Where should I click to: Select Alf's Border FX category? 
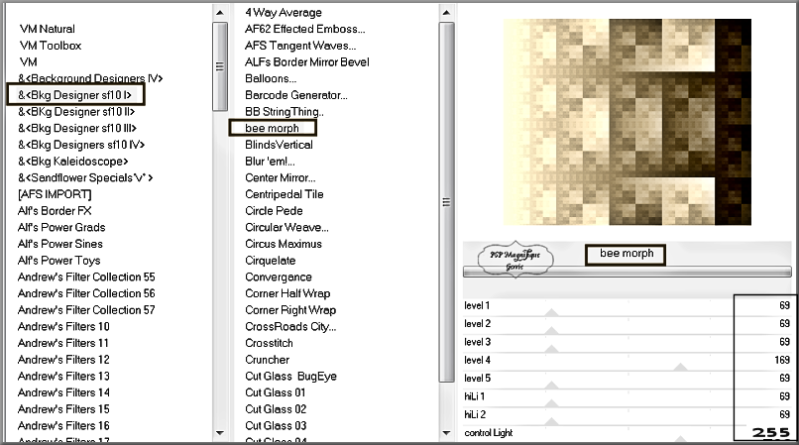55,211
